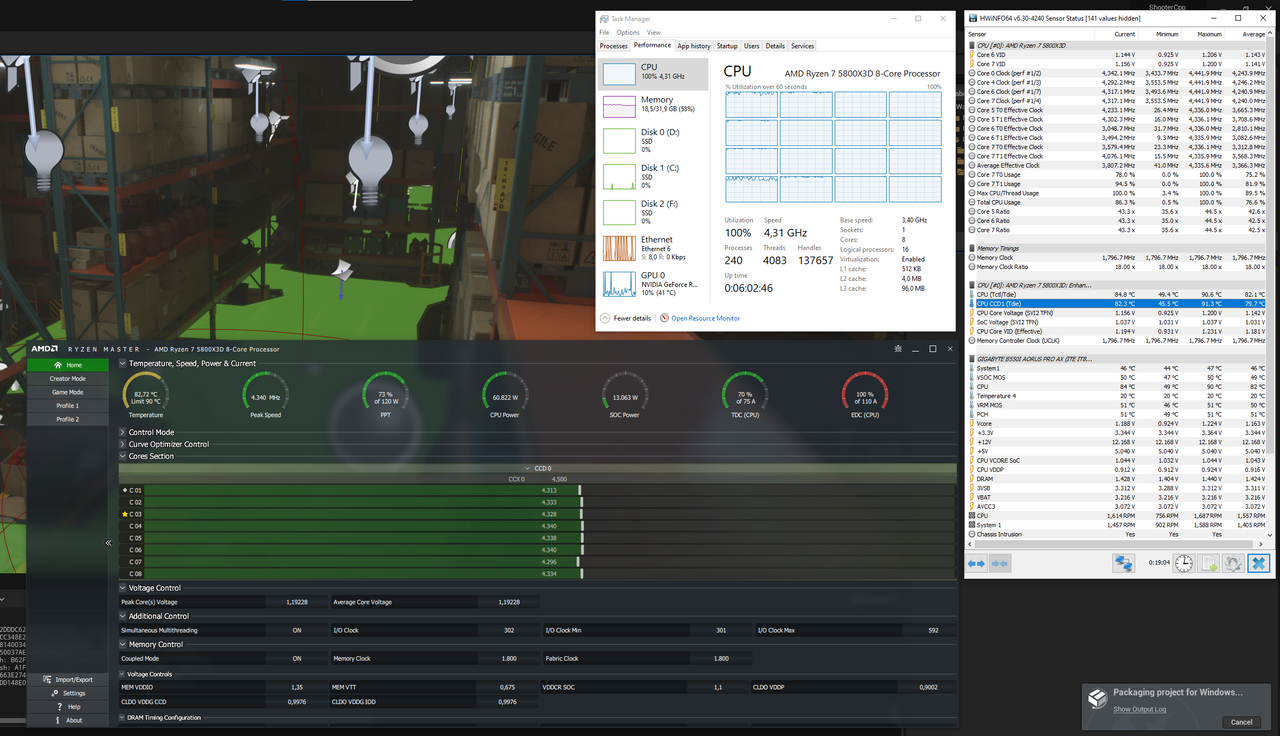Viewport: 1280px width, 736px height.
Task: Open Ryzen Master Settings
Action: tap(68, 693)
